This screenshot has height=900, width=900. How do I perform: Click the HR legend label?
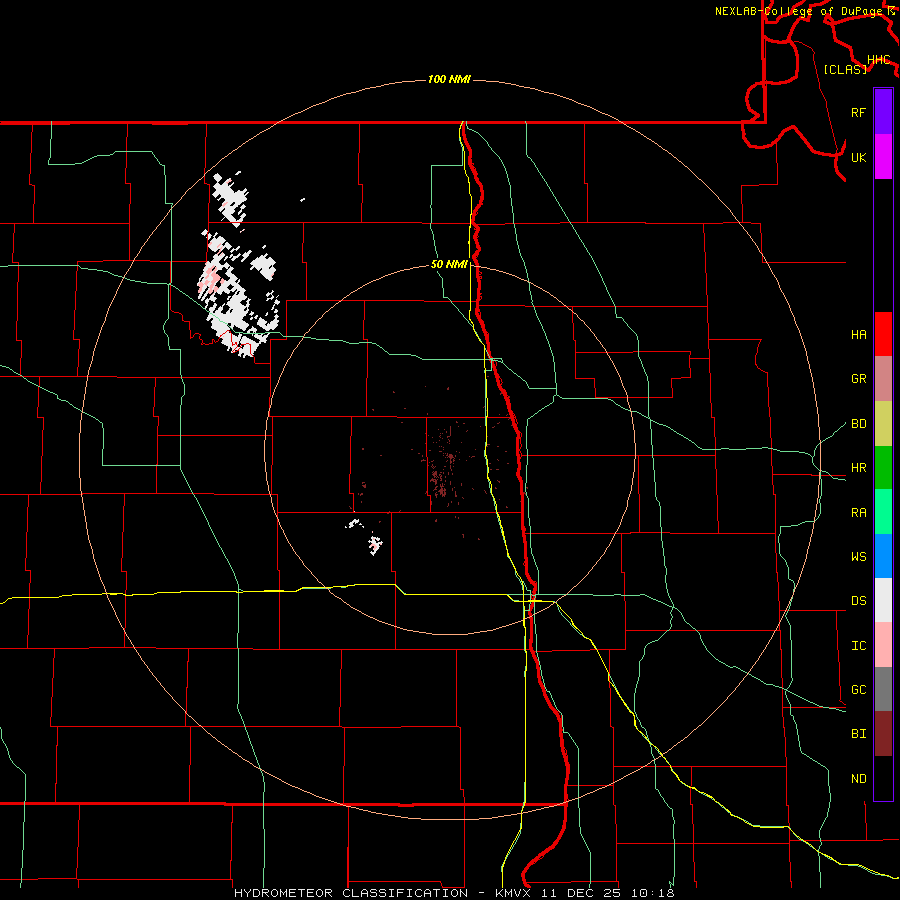858,468
